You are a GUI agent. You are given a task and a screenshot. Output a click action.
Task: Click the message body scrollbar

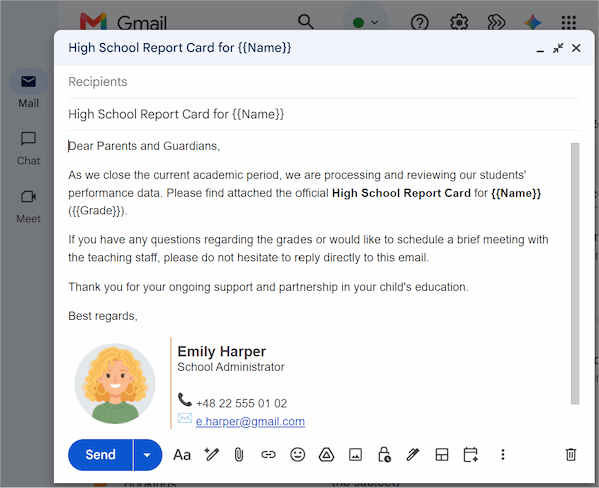coord(575,274)
